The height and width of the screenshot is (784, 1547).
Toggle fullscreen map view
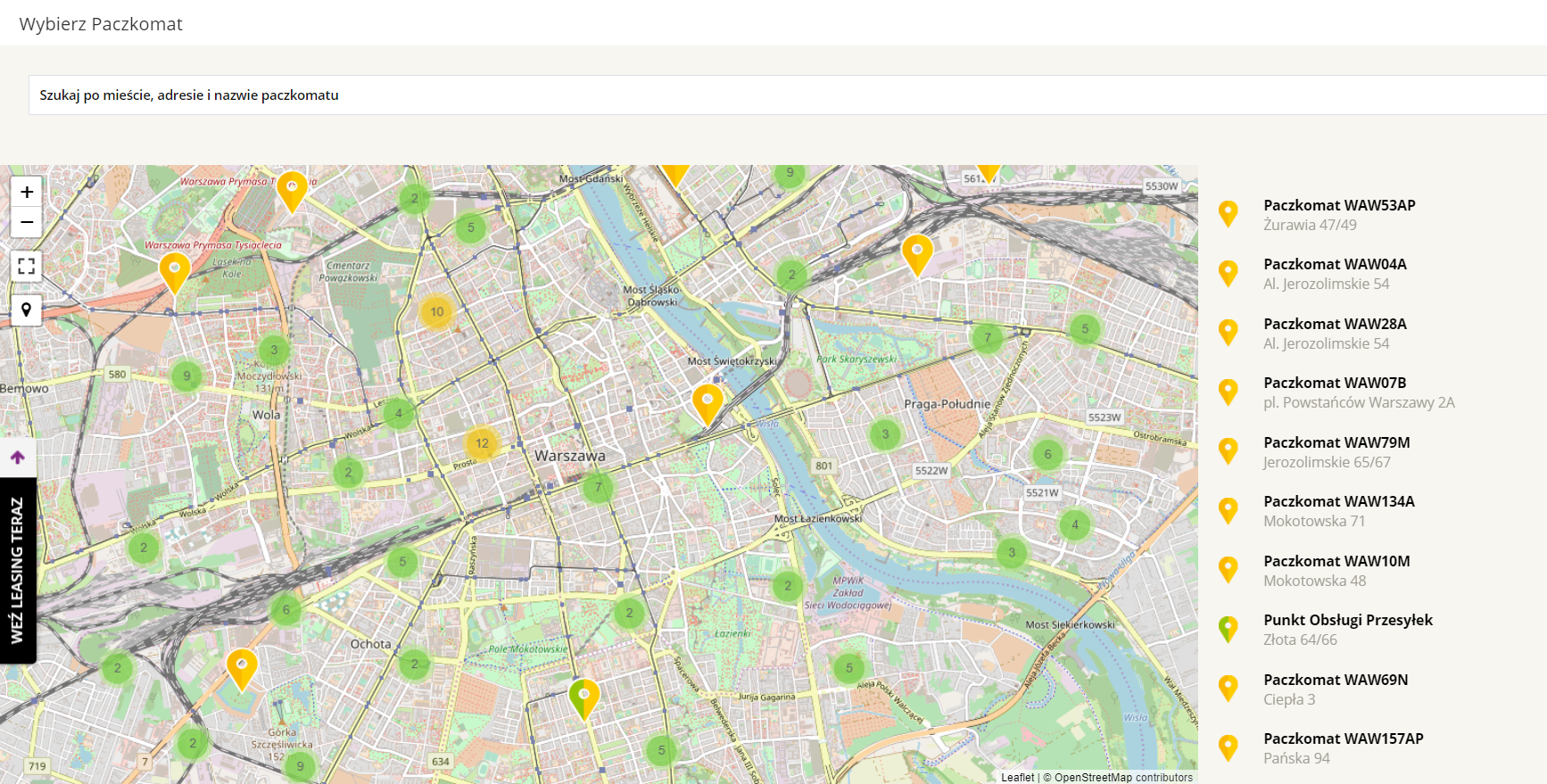tap(27, 266)
